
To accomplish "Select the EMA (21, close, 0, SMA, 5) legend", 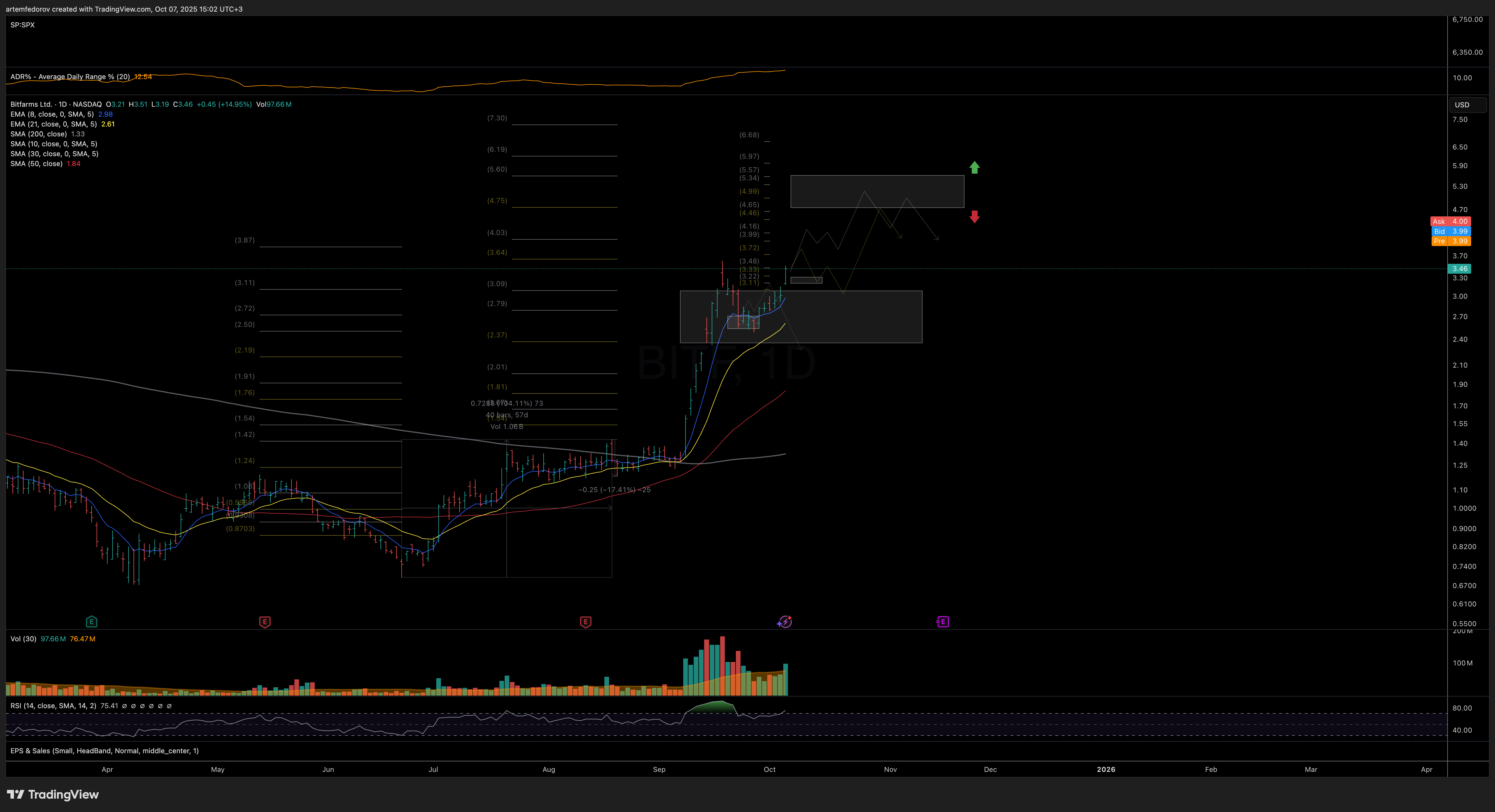I will (x=54, y=124).
